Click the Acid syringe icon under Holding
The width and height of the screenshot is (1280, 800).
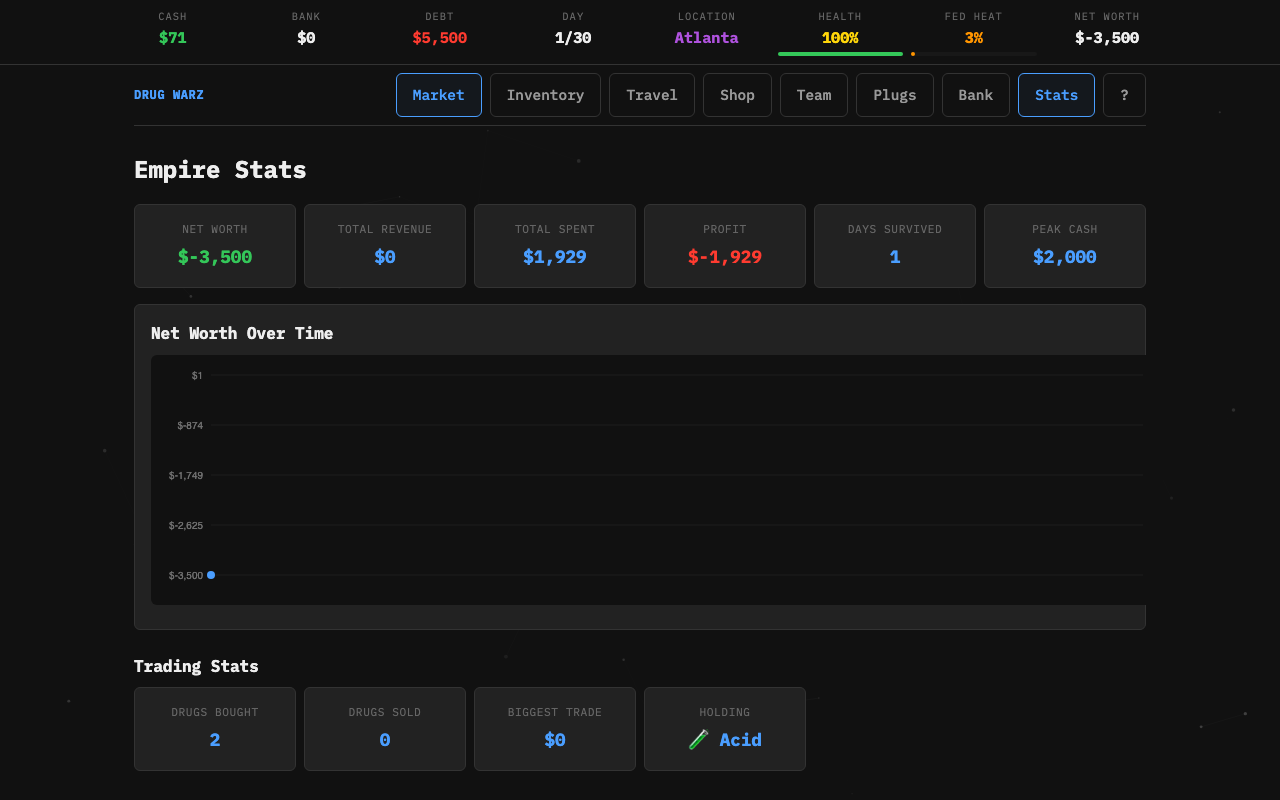tap(699, 739)
